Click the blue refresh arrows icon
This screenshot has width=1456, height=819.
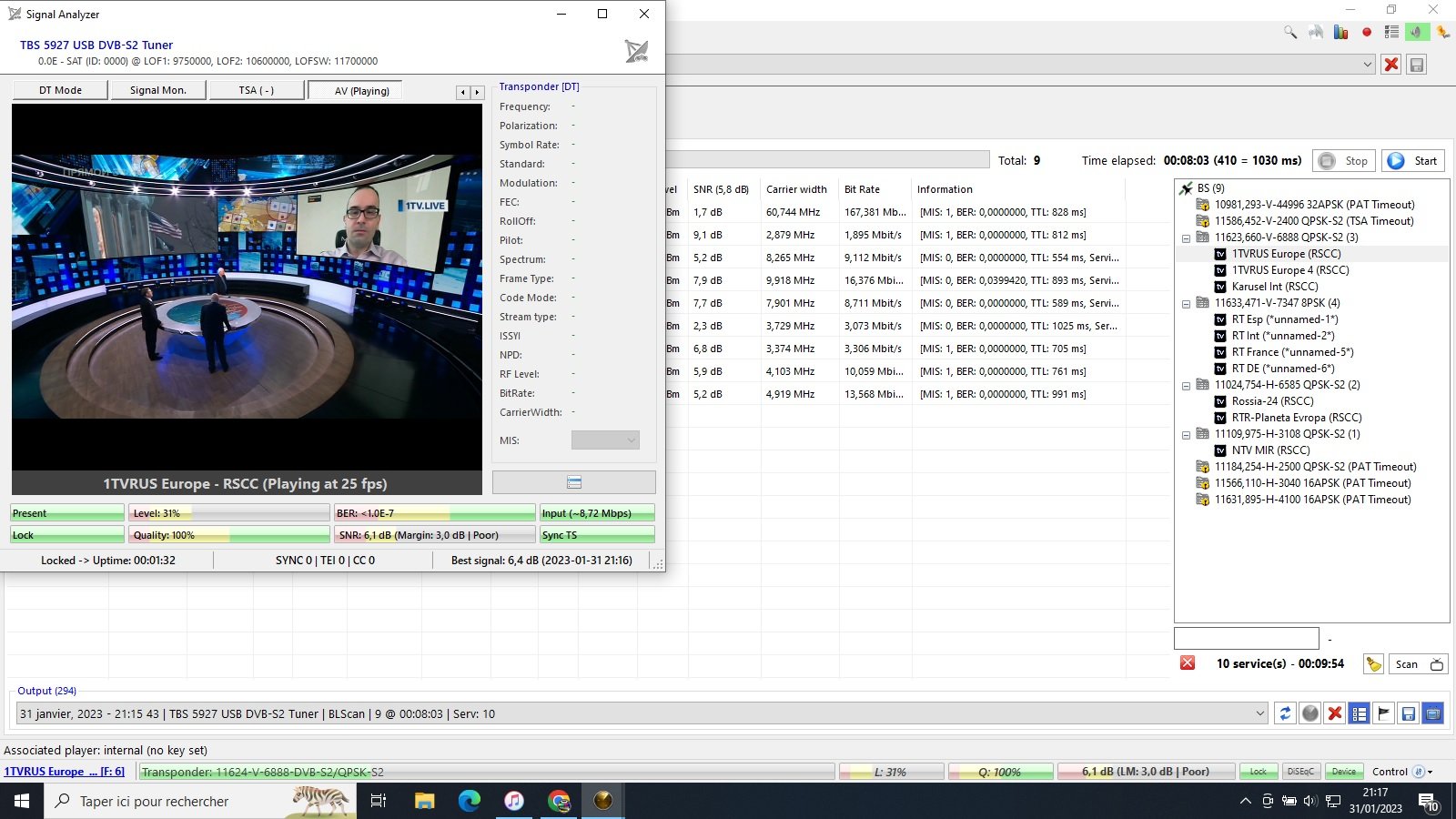click(1285, 714)
